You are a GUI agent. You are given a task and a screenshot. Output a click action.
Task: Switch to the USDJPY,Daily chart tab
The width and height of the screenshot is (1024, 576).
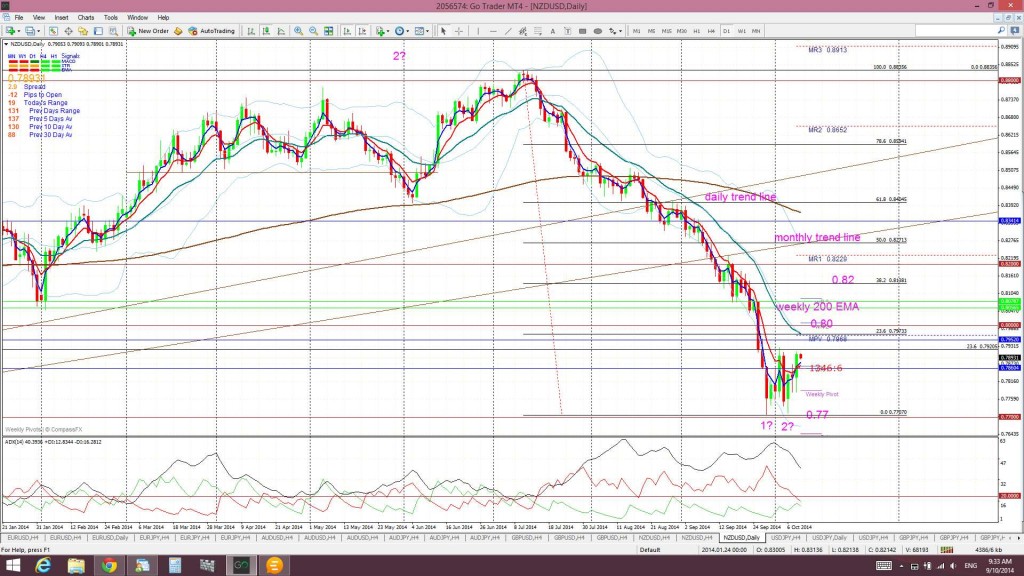(x=829, y=537)
